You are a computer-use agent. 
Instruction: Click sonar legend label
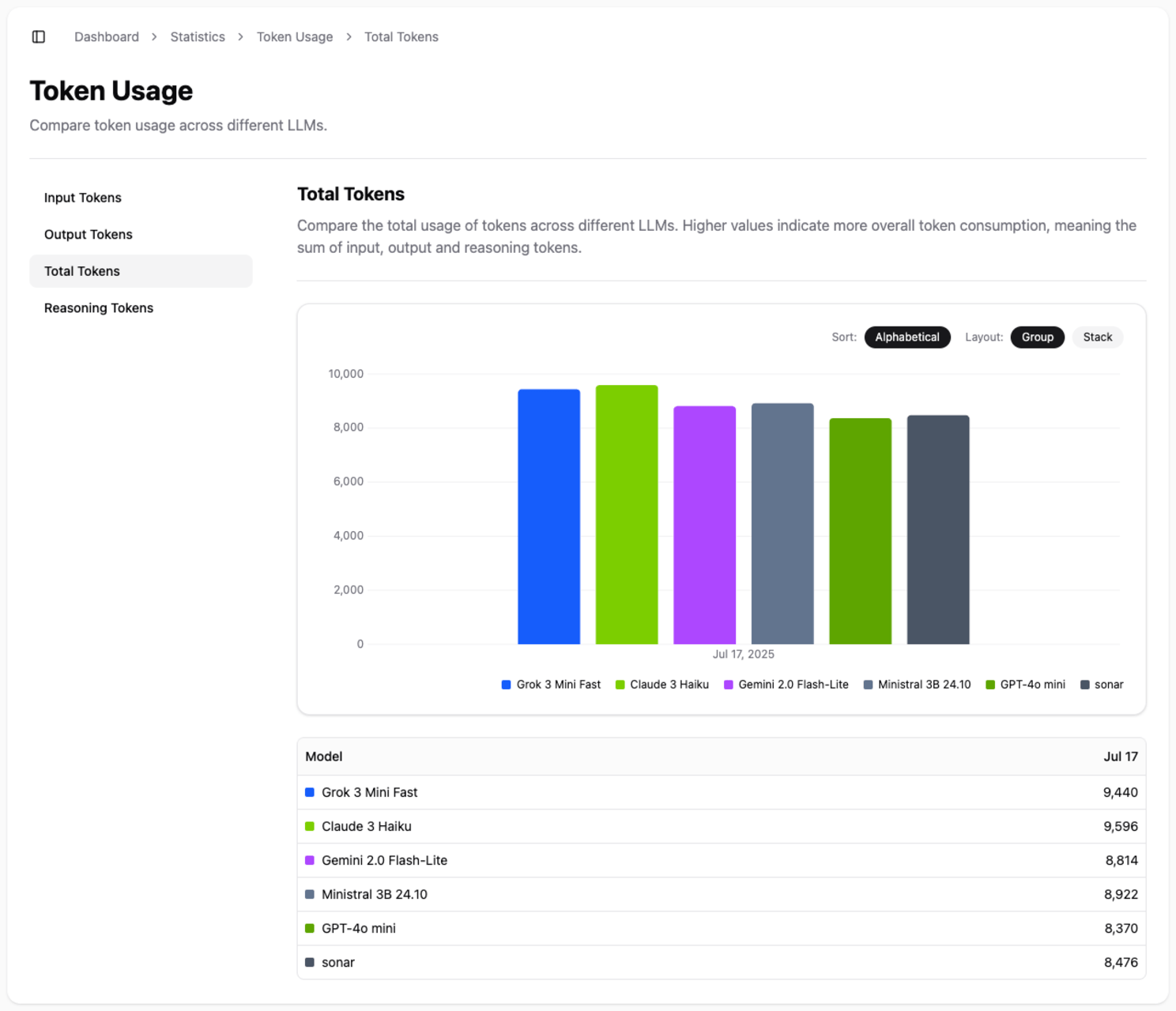pos(1109,685)
